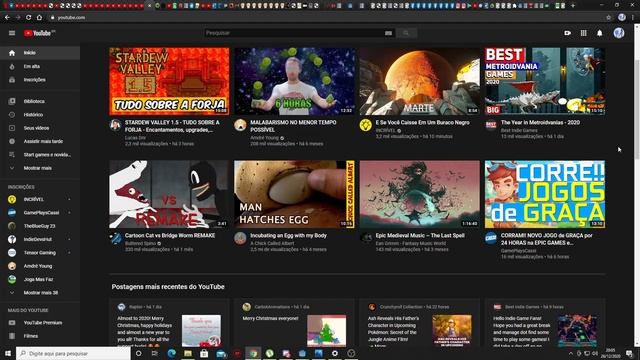Open Assistir mais tarde playlist

tap(40, 141)
